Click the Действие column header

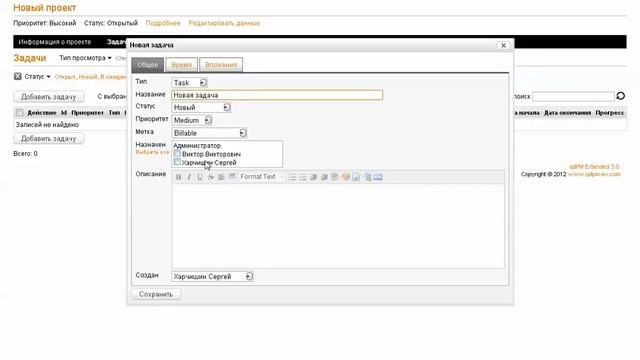42,112
